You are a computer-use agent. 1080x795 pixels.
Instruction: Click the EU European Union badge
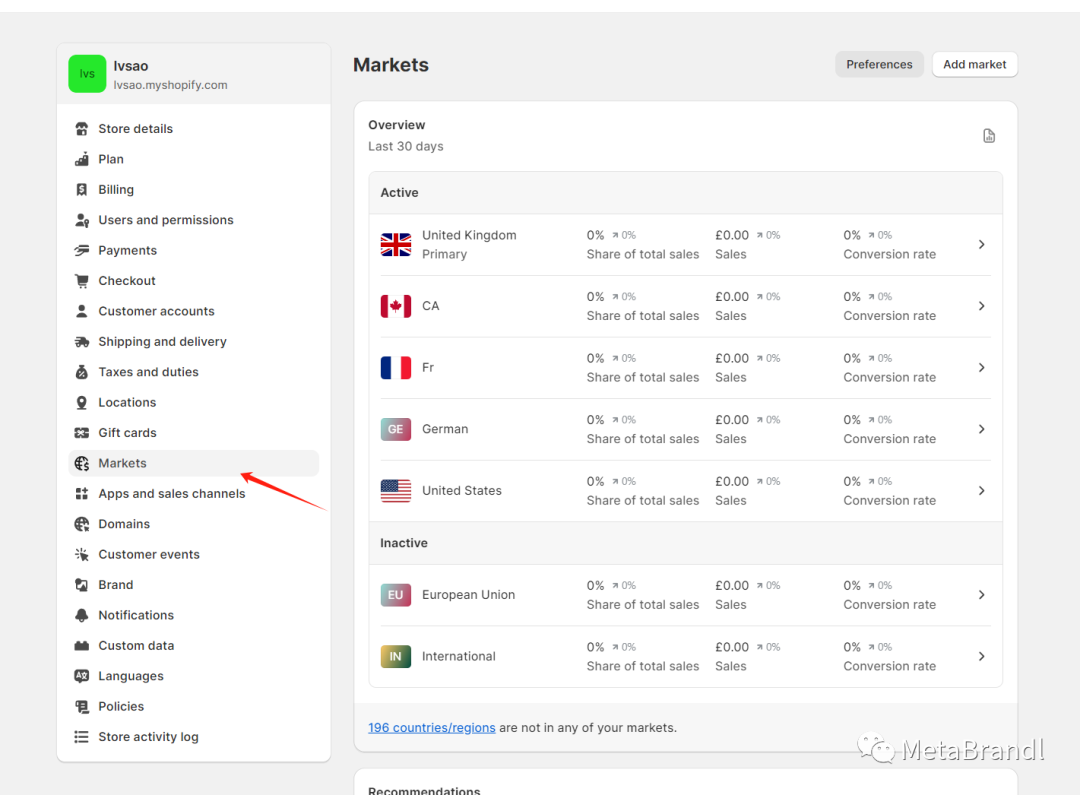[x=396, y=595]
